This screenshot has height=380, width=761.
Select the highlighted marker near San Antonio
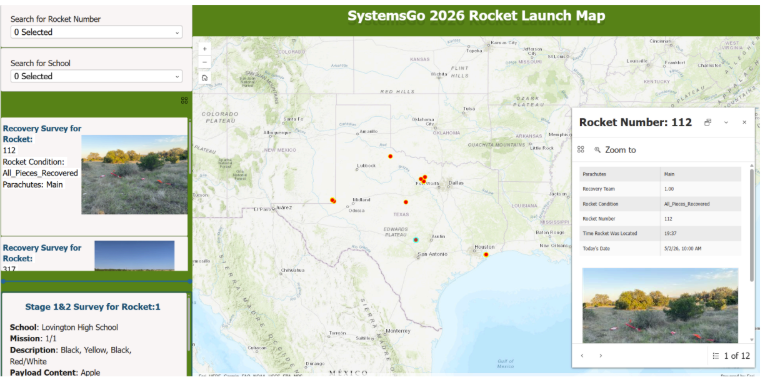tap(415, 240)
